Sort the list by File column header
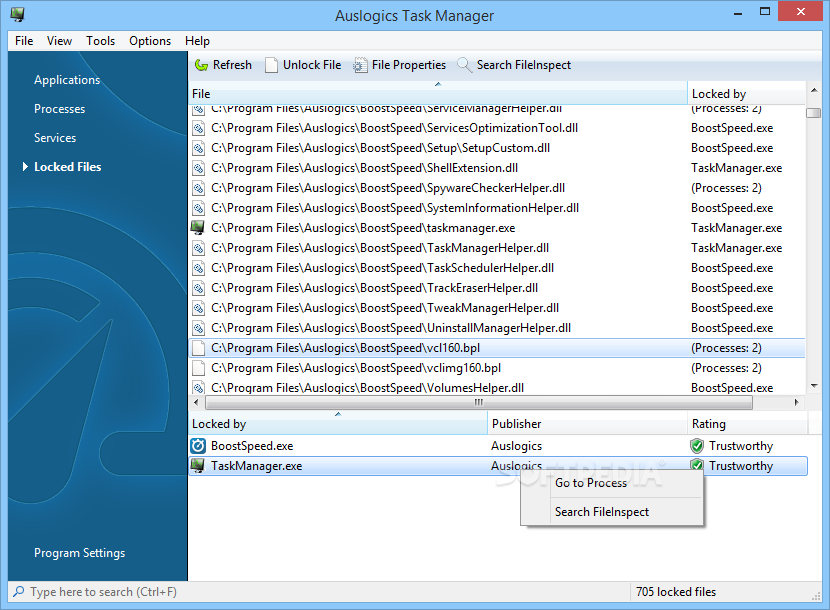The width and height of the screenshot is (830, 610). [438, 94]
